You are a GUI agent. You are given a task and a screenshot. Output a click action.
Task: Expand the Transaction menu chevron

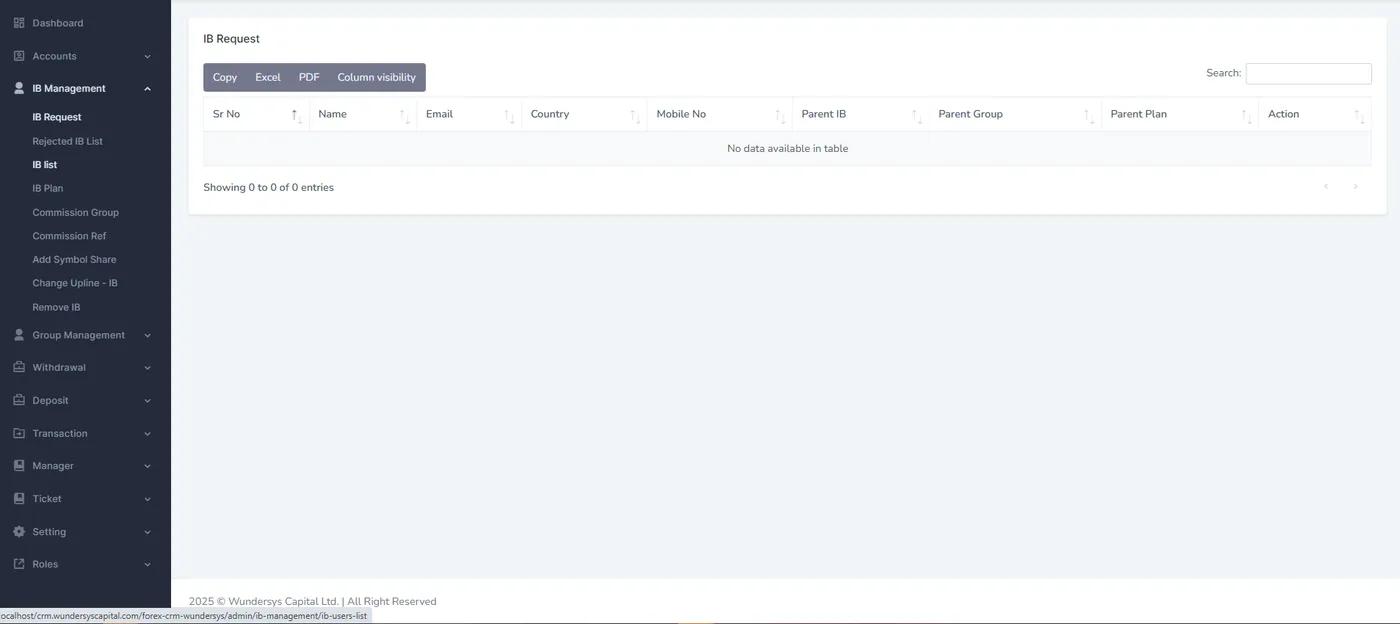[x=147, y=433]
